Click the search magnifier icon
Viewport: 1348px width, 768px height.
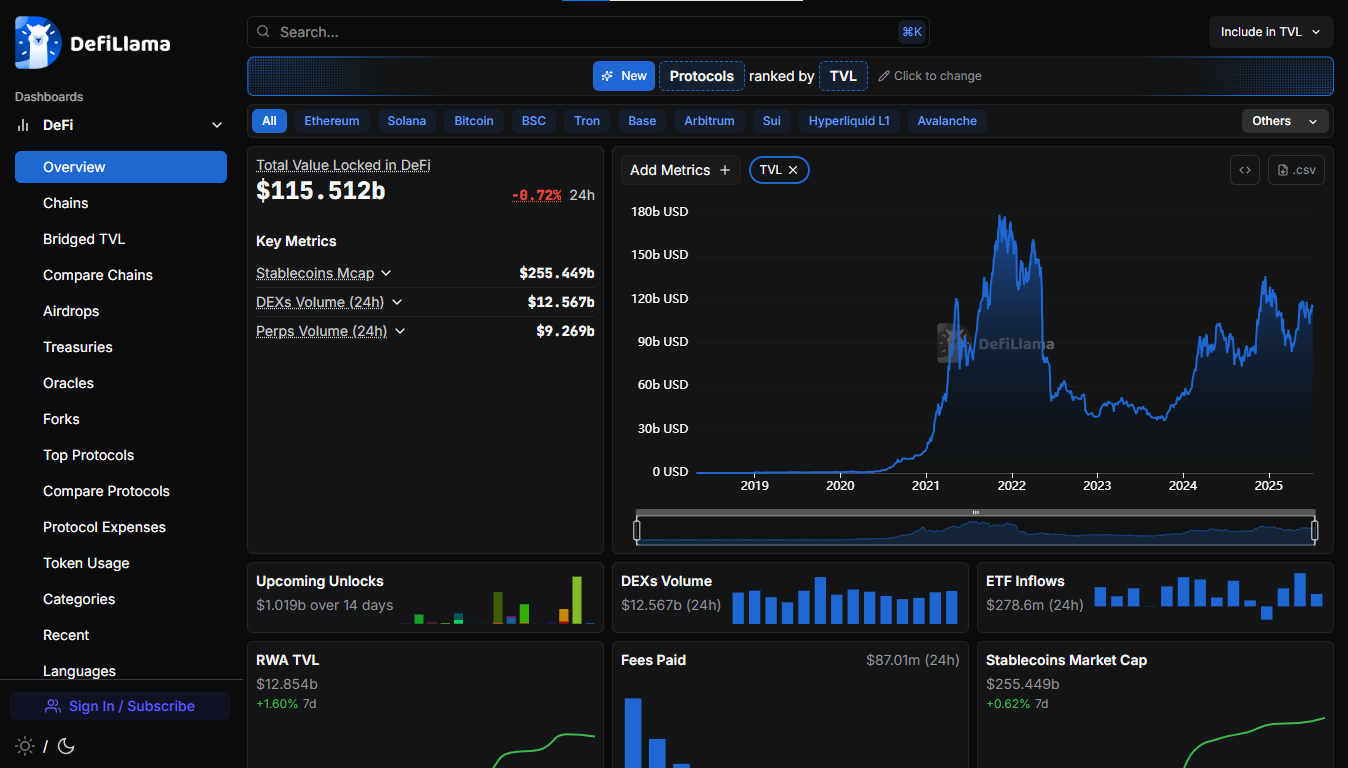pos(264,32)
